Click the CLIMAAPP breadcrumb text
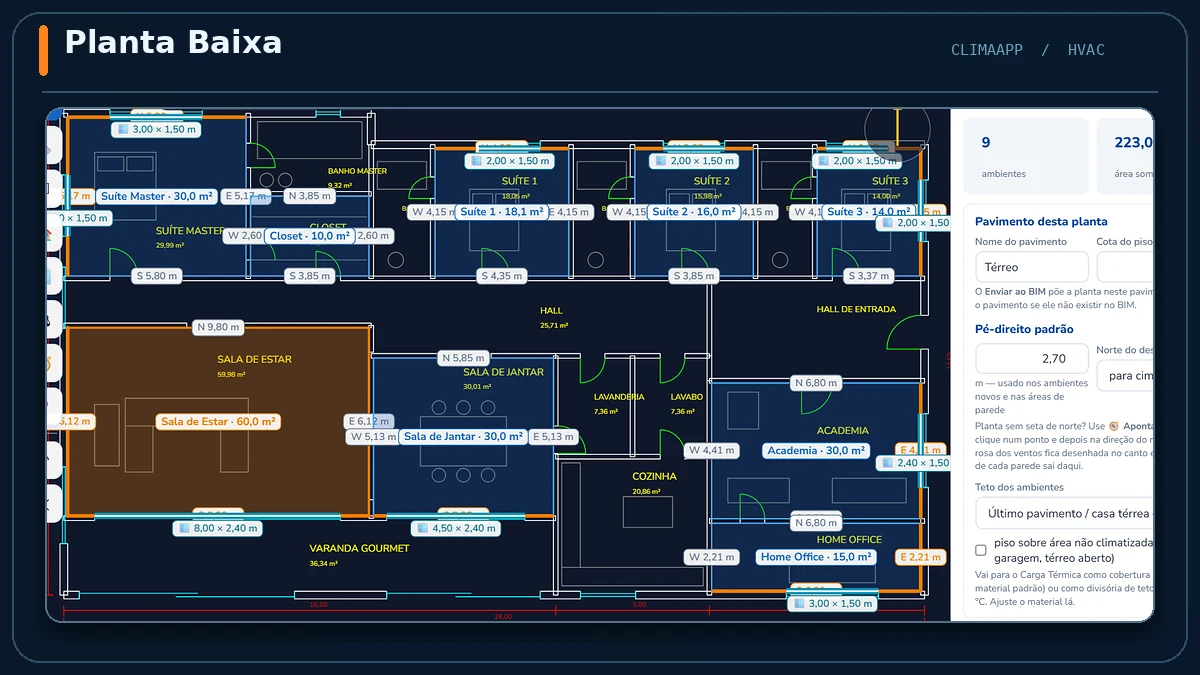This screenshot has height=675, width=1200. [x=987, y=50]
